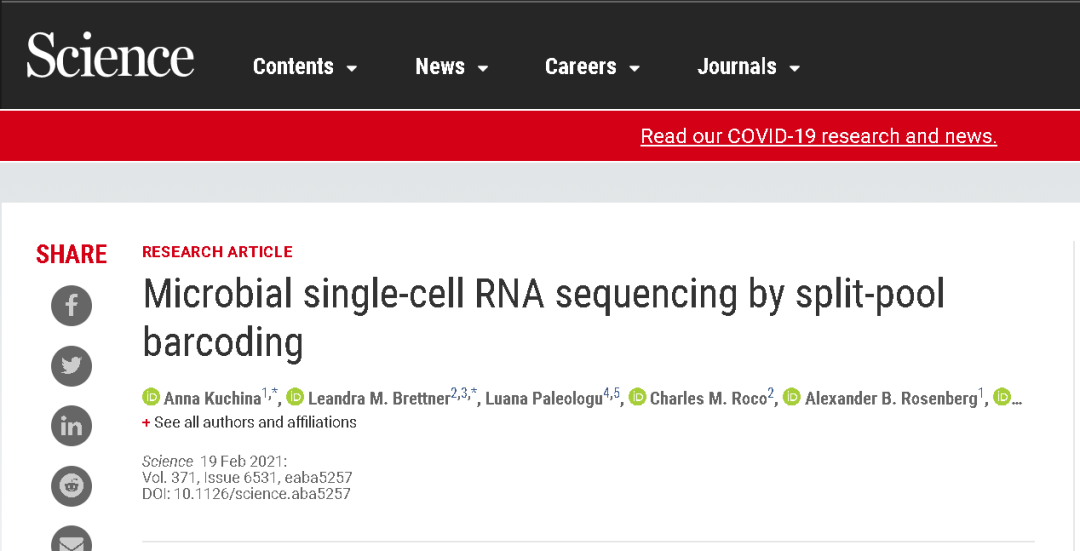Open Leandra M. Brettner's ORCID icon
This screenshot has width=1080, height=551.
pyautogui.click(x=295, y=397)
